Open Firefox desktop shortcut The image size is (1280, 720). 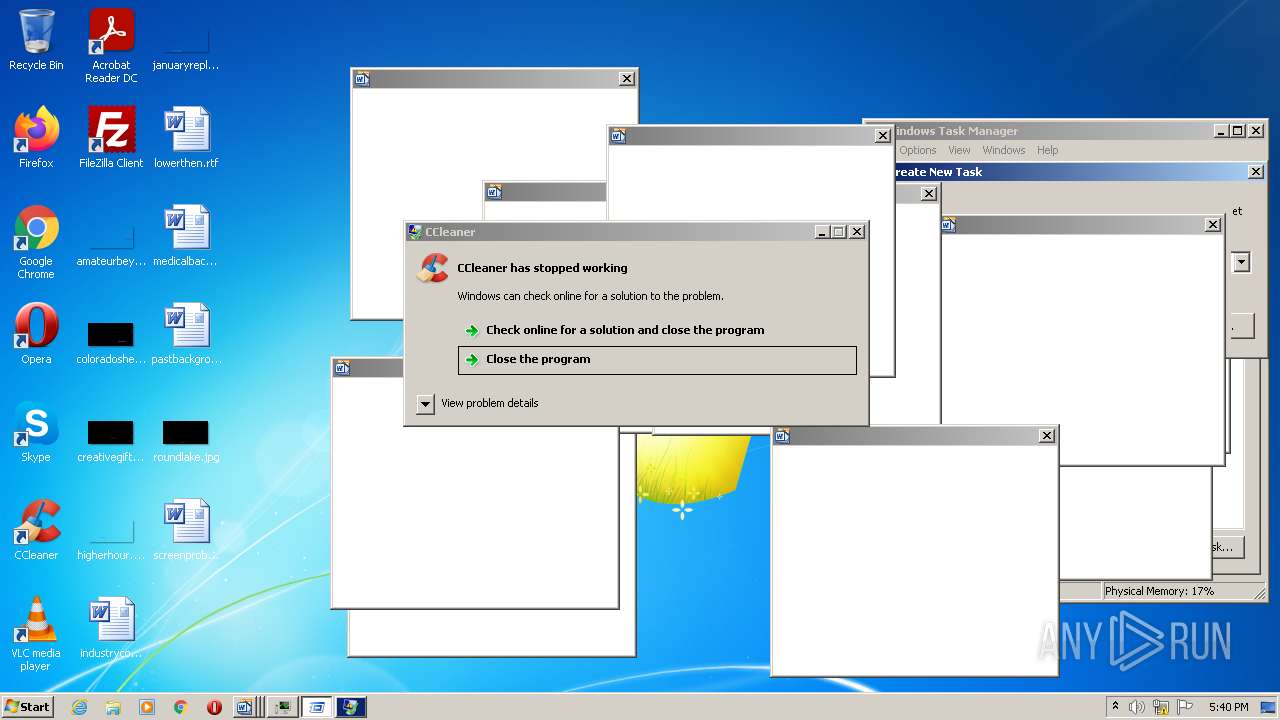[36, 138]
